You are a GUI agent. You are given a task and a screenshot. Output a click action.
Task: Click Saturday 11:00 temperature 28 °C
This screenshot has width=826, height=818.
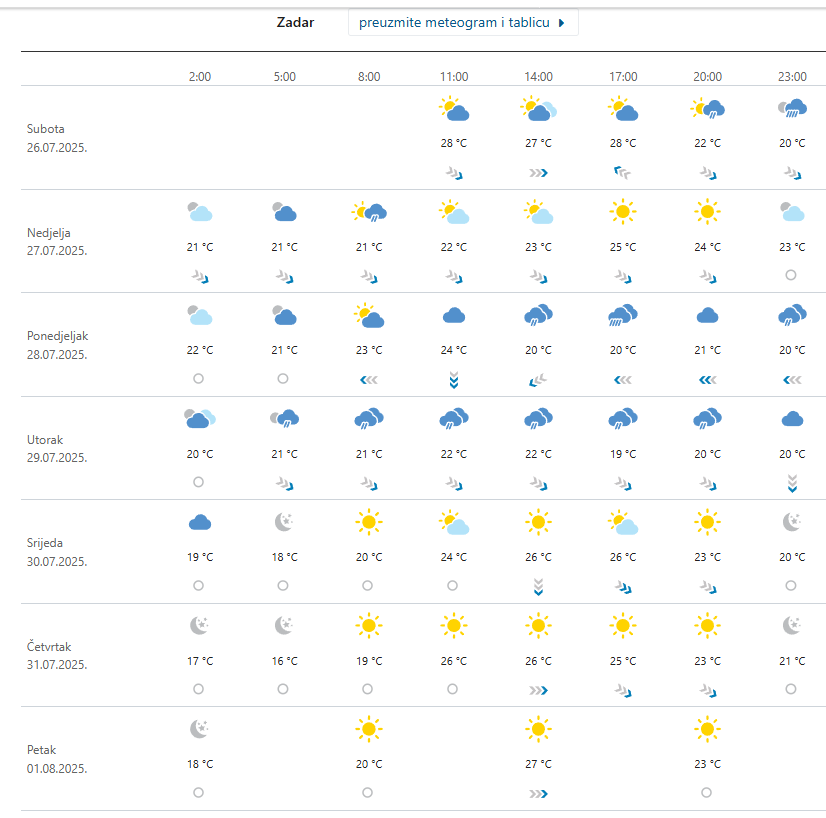[454, 143]
